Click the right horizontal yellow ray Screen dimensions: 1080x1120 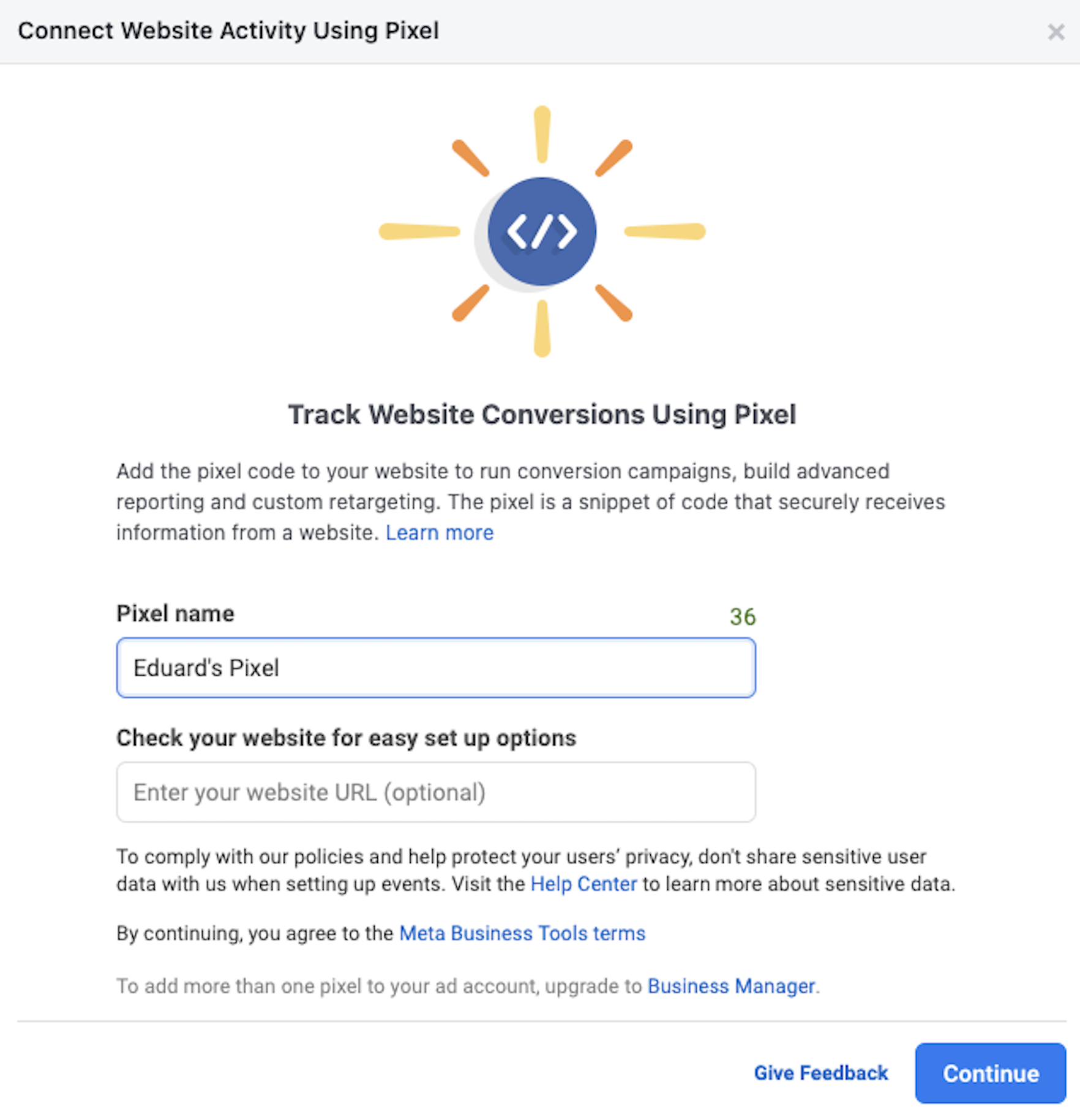[x=665, y=231]
